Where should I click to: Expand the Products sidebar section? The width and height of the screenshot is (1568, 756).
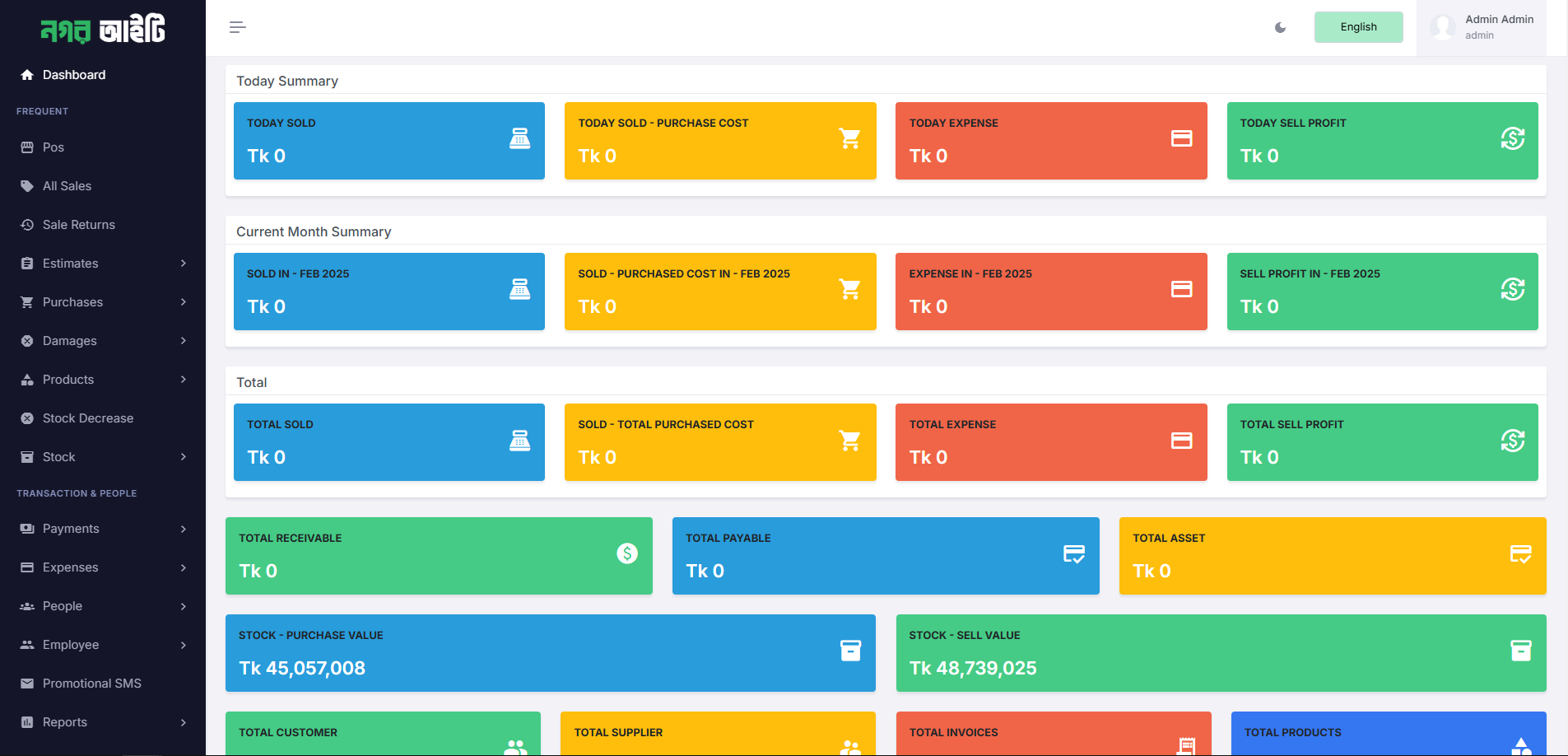tap(102, 380)
